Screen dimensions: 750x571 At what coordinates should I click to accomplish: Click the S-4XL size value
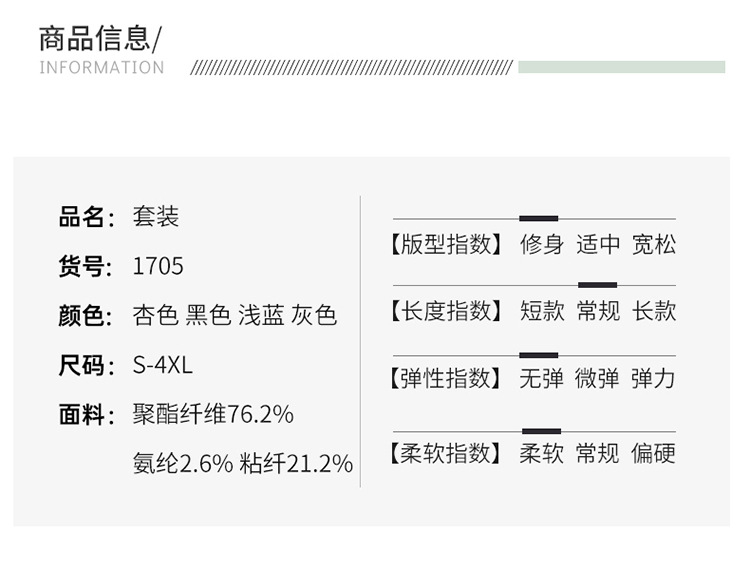[x=162, y=365]
